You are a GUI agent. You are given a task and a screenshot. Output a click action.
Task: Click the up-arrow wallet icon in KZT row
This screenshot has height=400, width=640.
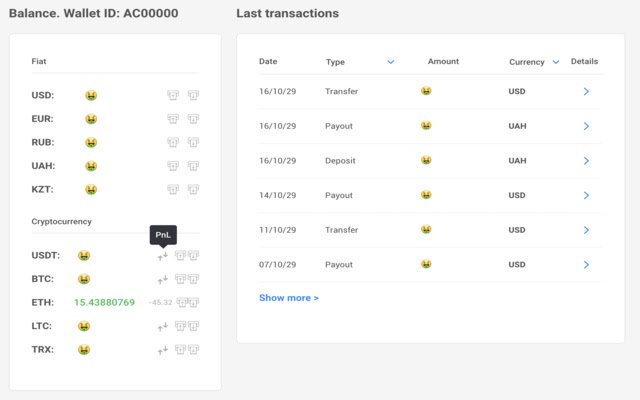pyautogui.click(x=173, y=189)
